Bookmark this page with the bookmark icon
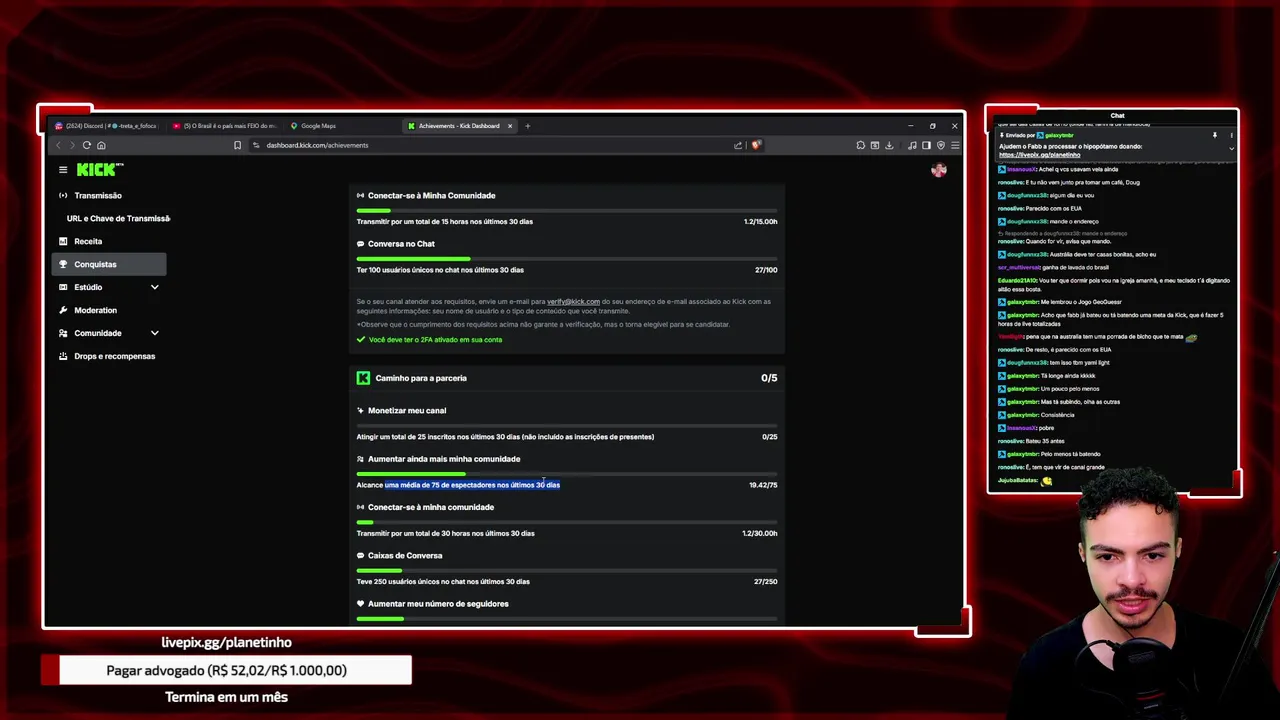 click(x=237, y=145)
